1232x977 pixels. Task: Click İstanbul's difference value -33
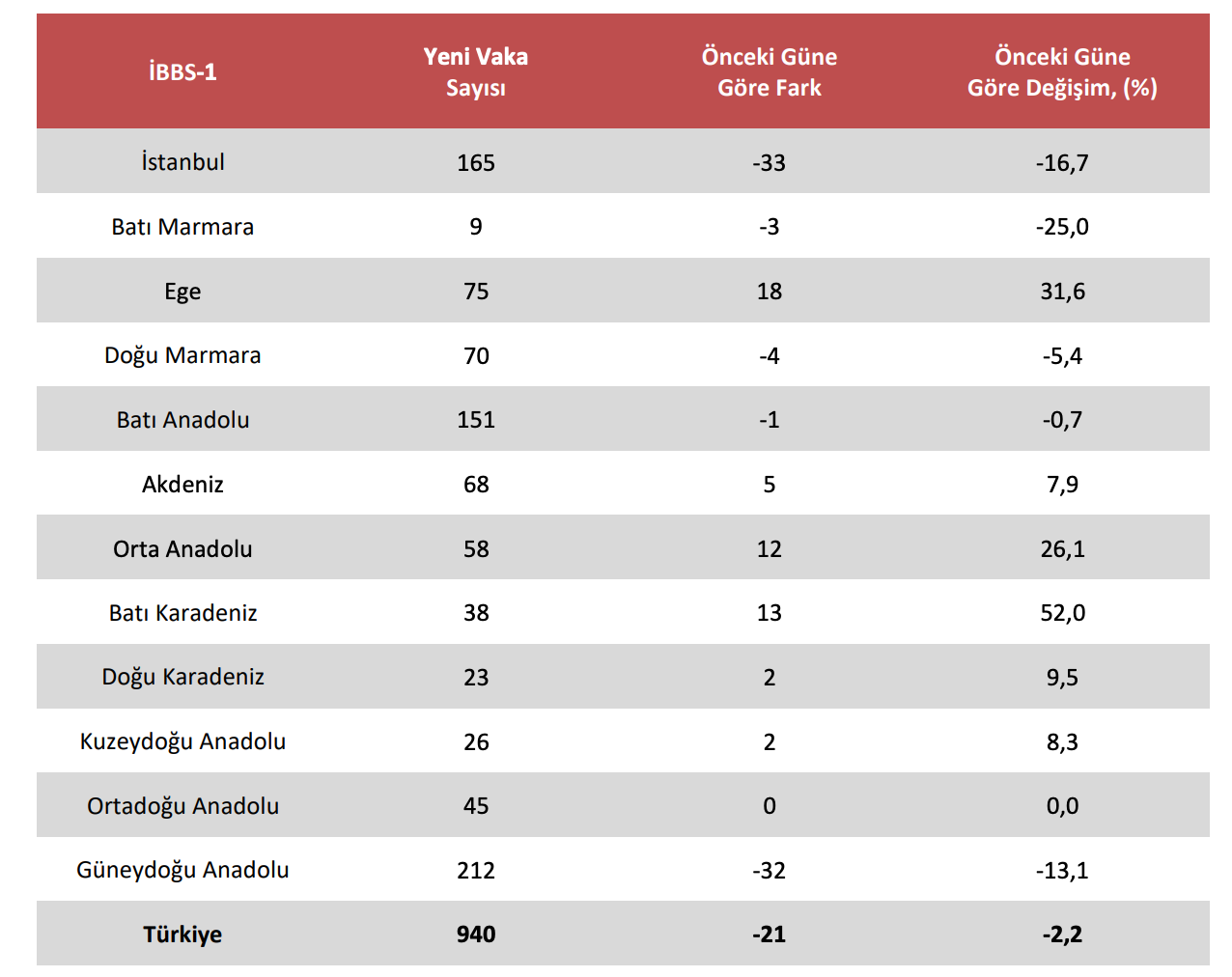click(769, 163)
